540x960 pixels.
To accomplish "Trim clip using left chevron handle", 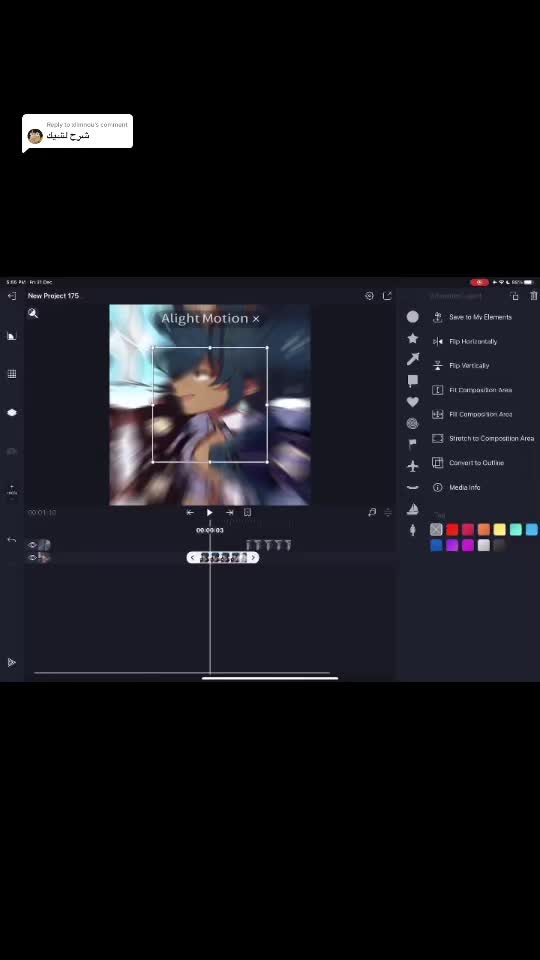I will (193, 558).
